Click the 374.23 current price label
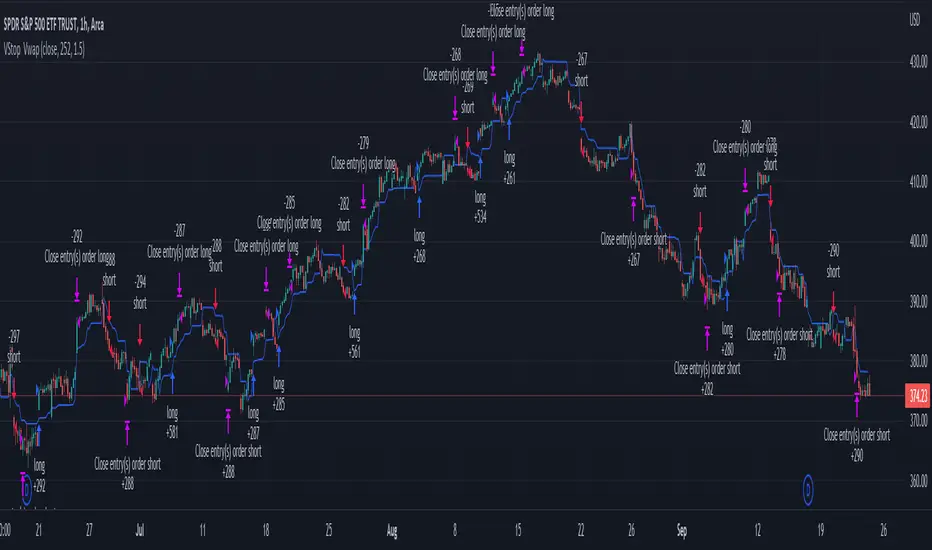This screenshot has height=550, width=932. point(918,395)
